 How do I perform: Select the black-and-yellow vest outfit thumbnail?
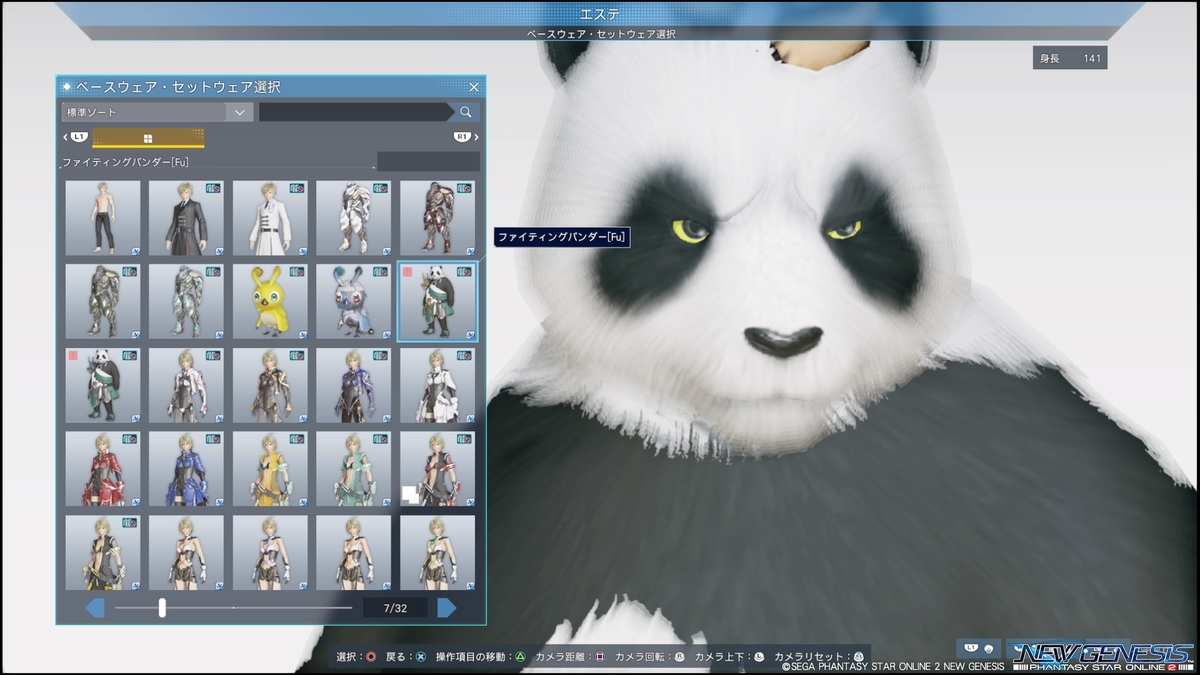point(103,552)
